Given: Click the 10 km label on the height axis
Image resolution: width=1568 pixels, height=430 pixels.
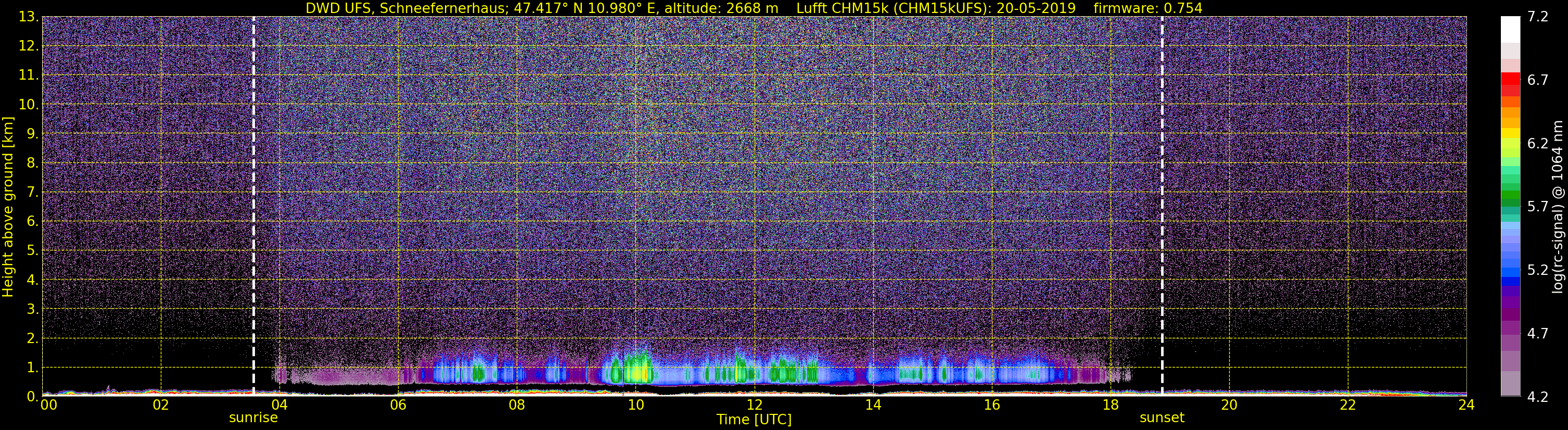Looking at the screenshot, I should (x=29, y=104).
